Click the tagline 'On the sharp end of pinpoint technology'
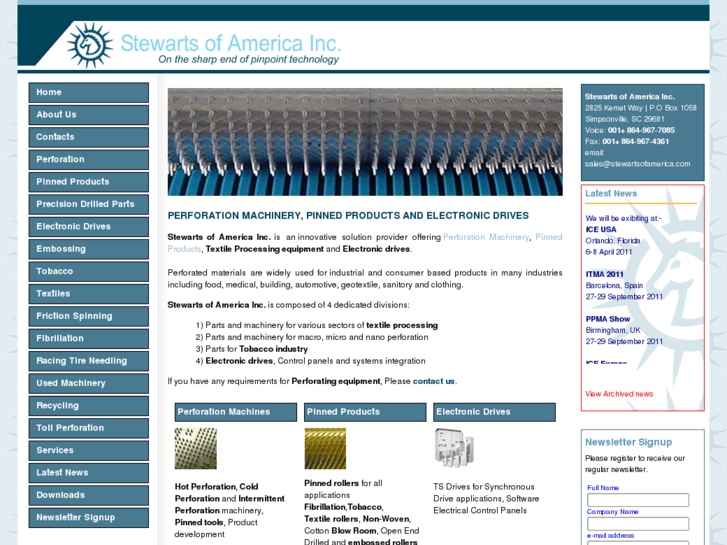727x545 pixels. coord(249,59)
